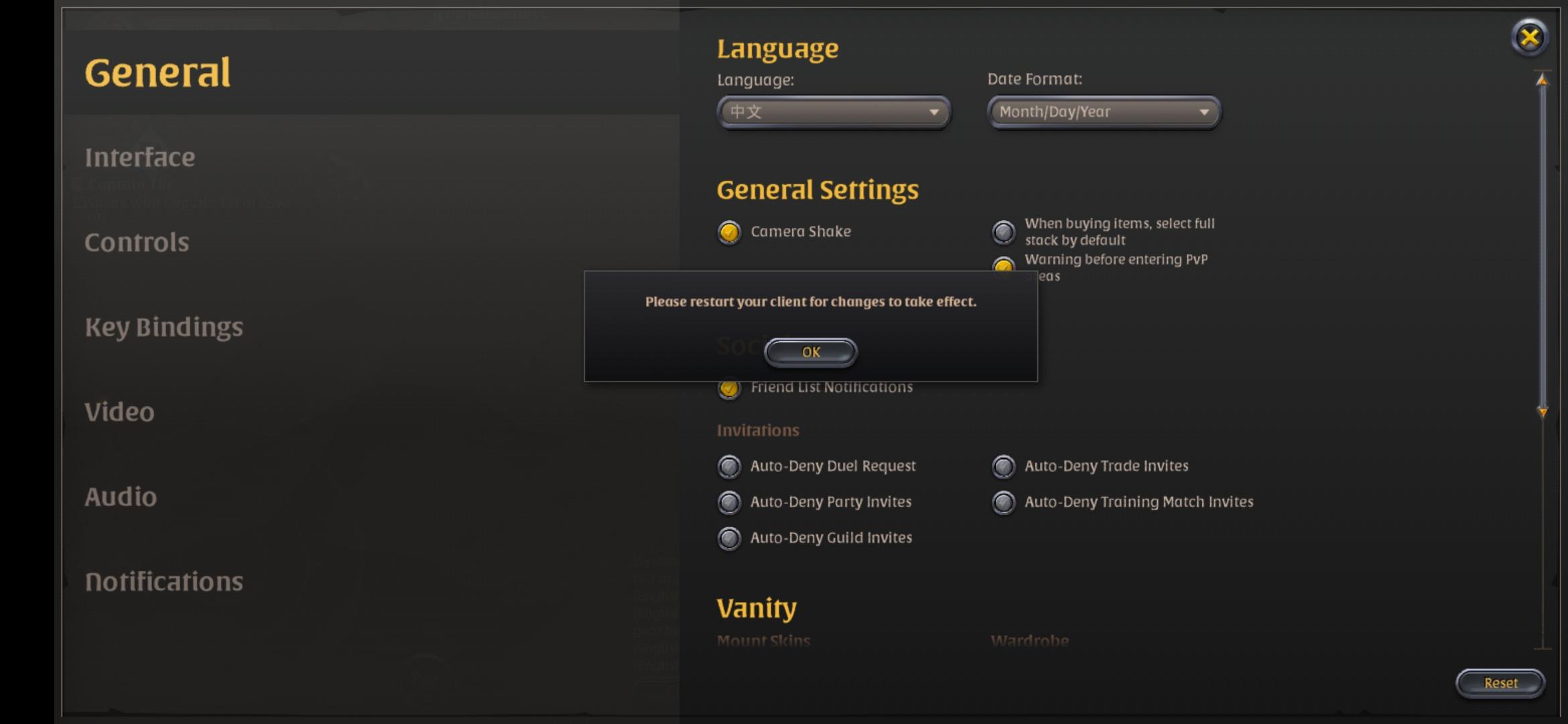This screenshot has height=724, width=1568.
Task: Click the Reset button
Action: point(1500,682)
